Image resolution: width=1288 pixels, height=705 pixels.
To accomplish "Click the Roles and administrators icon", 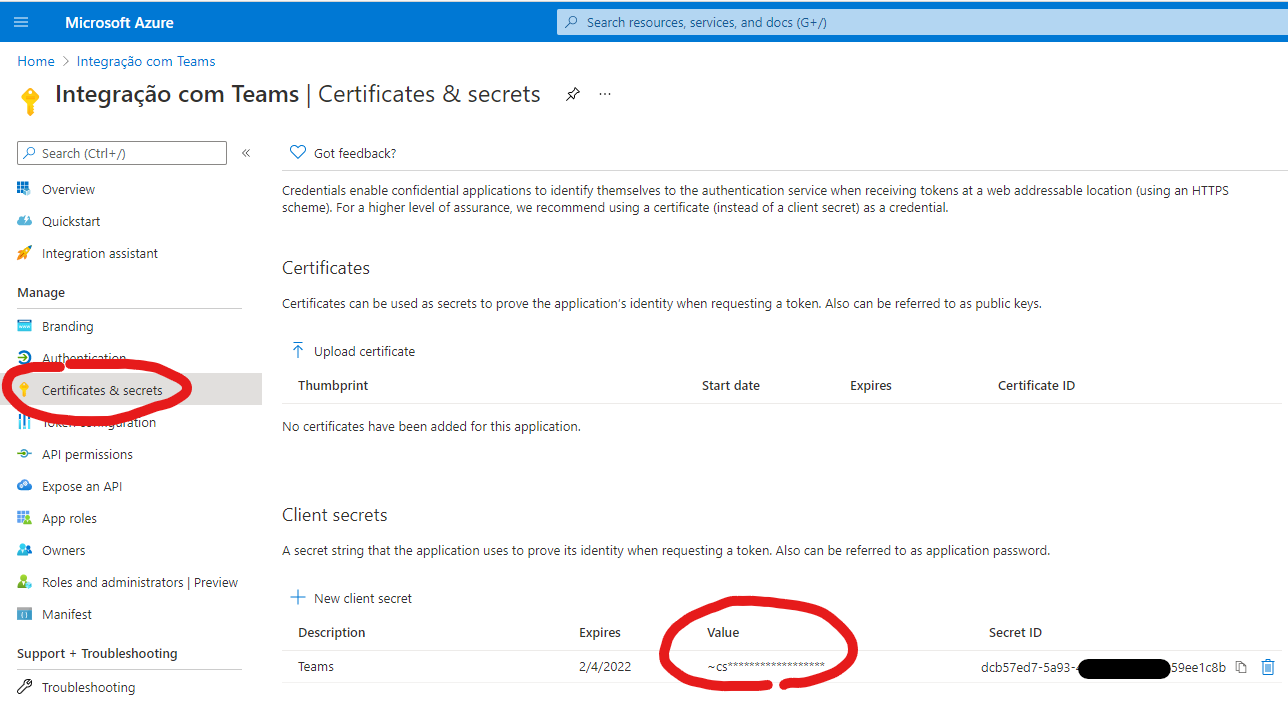I will [24, 582].
